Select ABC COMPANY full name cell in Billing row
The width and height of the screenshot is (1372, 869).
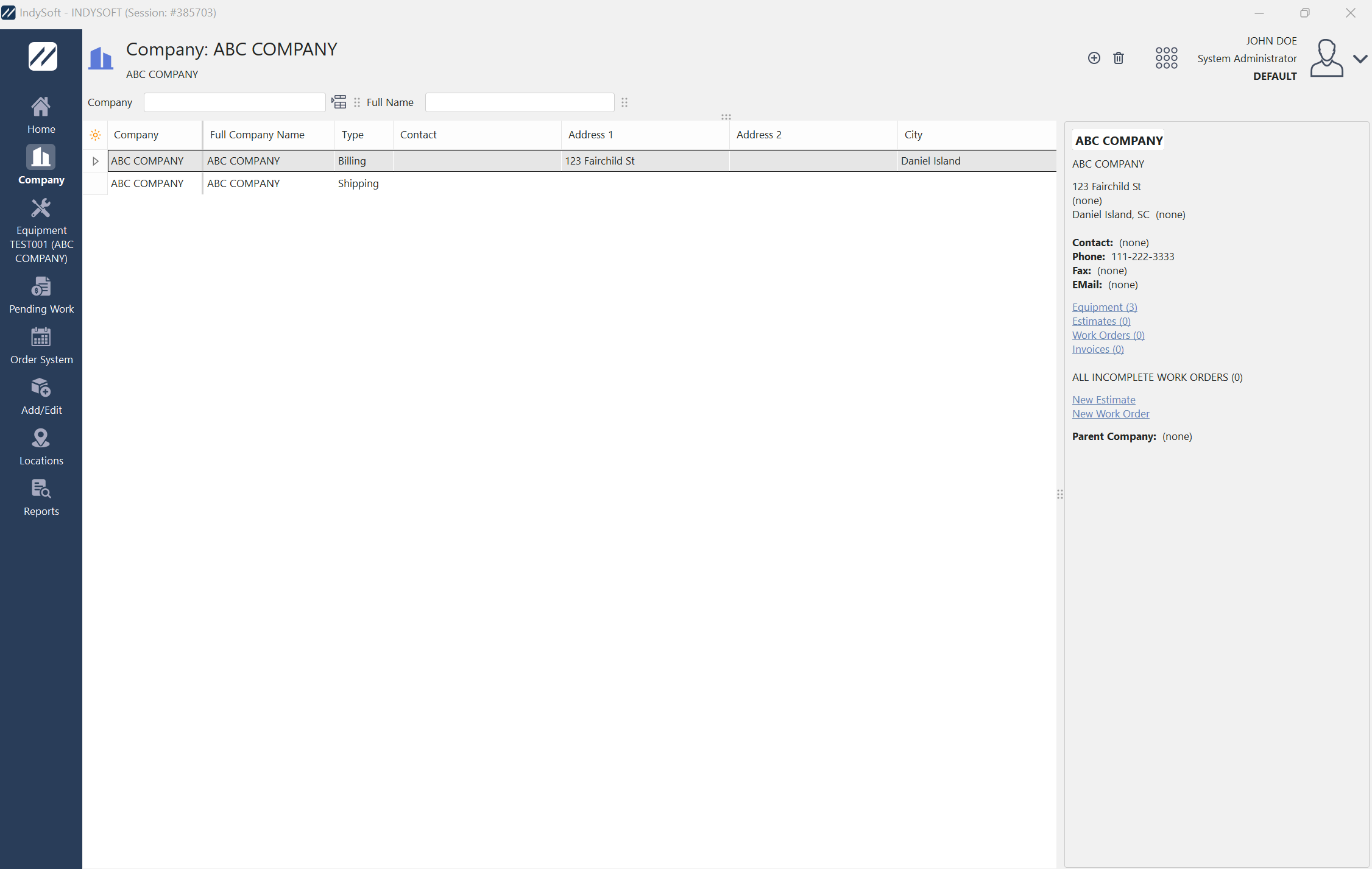(269, 161)
